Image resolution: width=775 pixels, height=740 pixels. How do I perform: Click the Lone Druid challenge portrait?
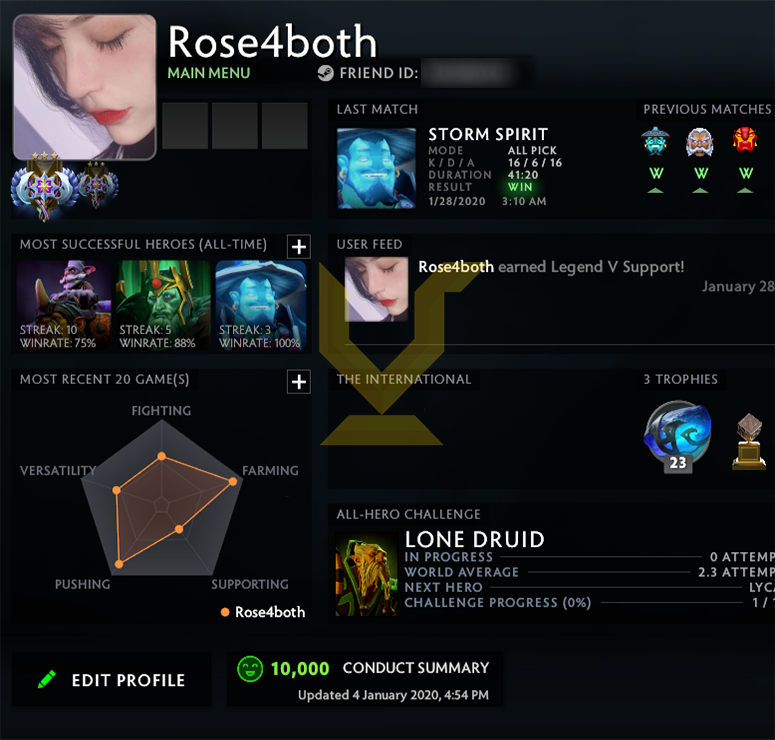[x=366, y=574]
